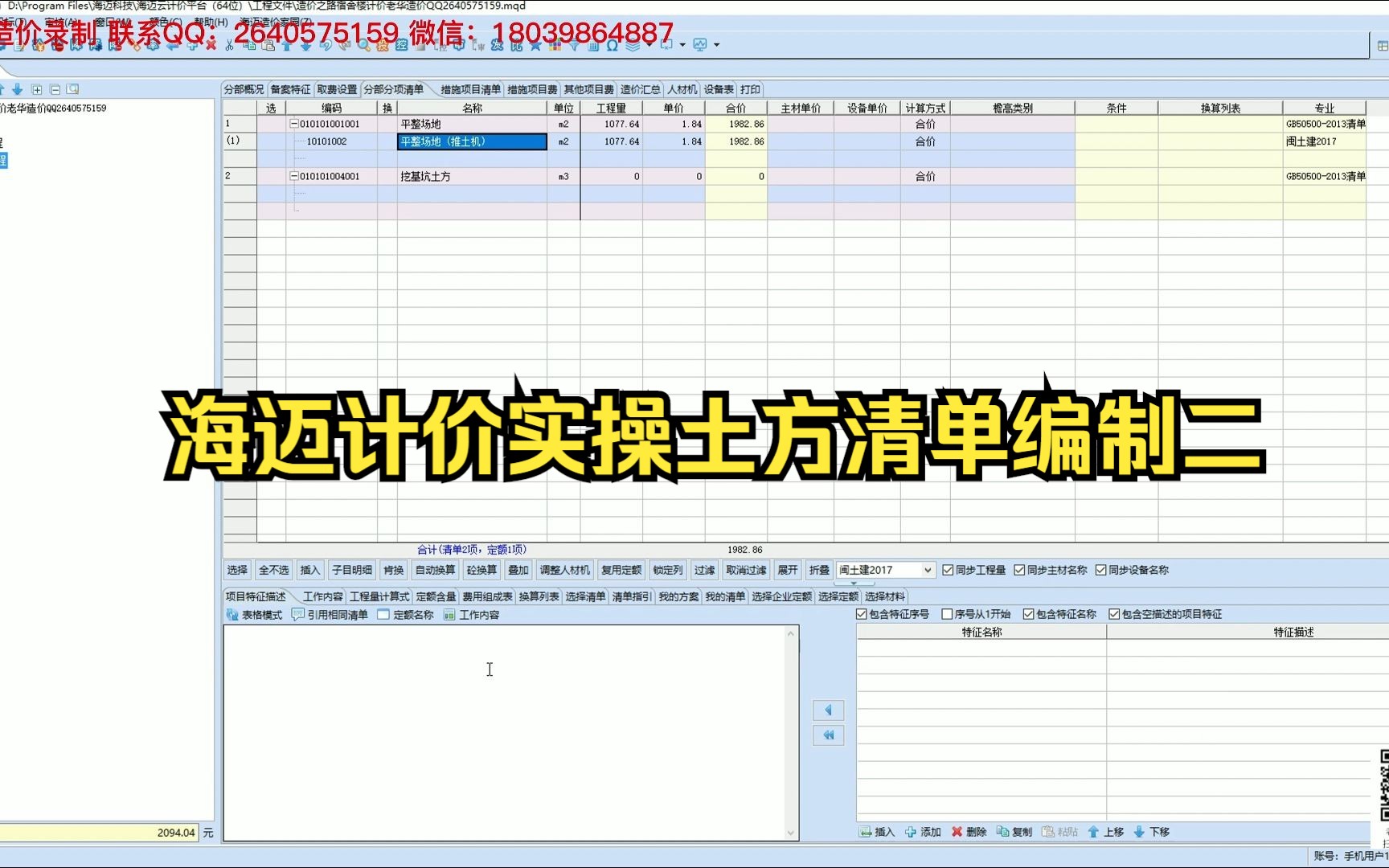Click the 取消过滤 button

point(746,570)
